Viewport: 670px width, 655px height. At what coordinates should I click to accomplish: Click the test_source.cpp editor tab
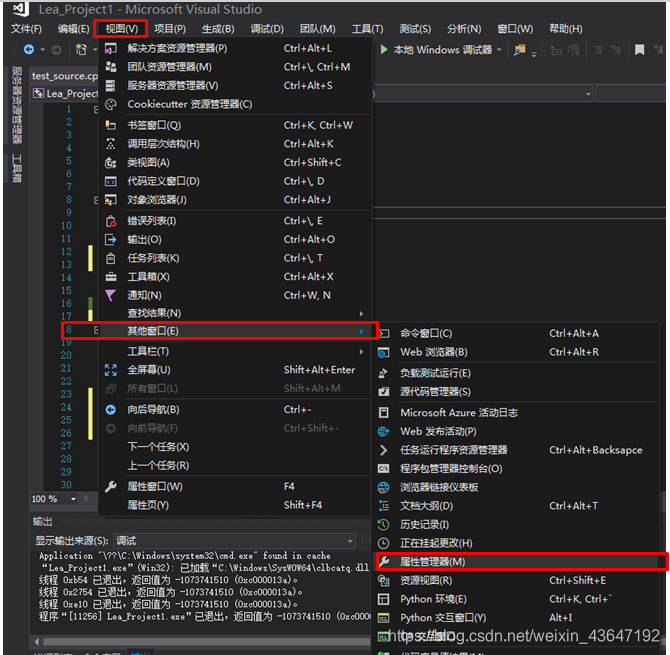(65, 76)
